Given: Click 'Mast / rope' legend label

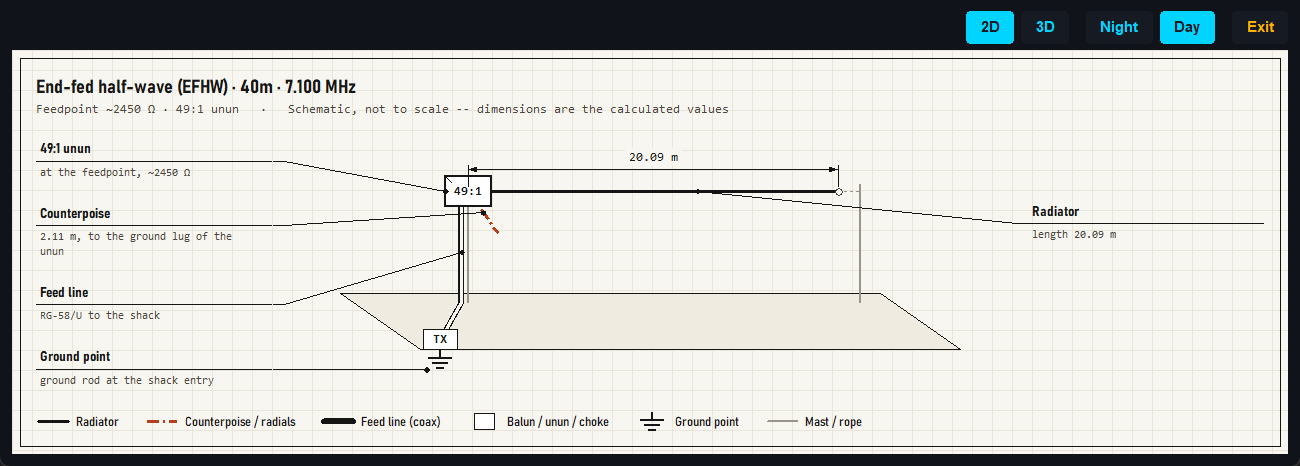Looking at the screenshot, I should [833, 422].
